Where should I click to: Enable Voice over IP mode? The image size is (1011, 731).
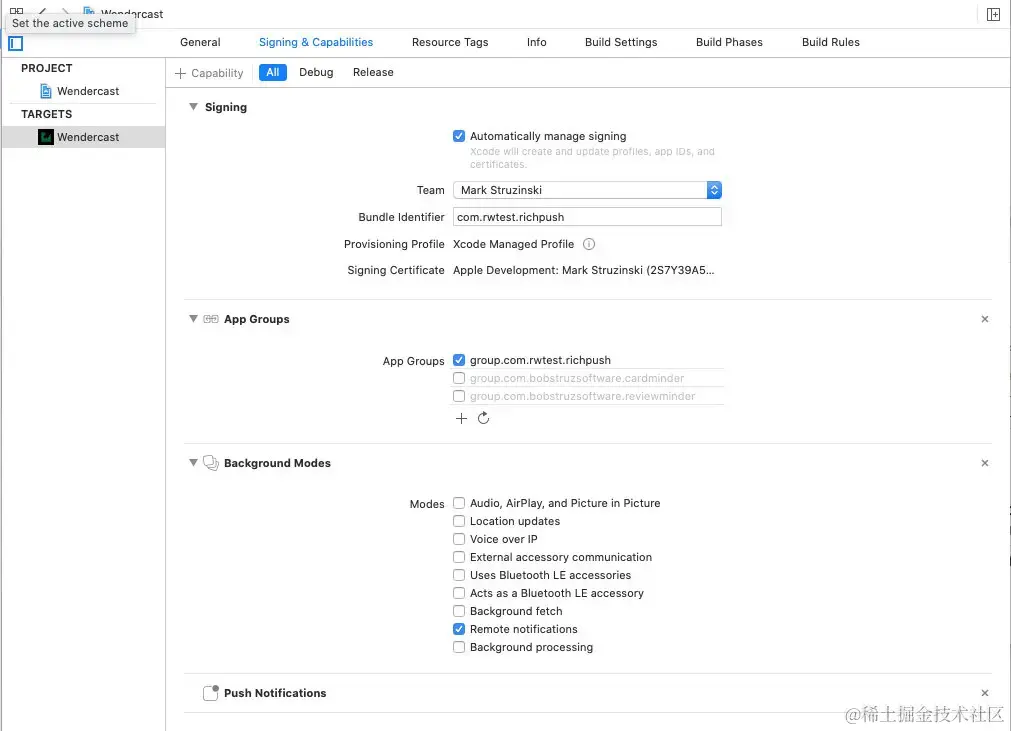pos(459,539)
